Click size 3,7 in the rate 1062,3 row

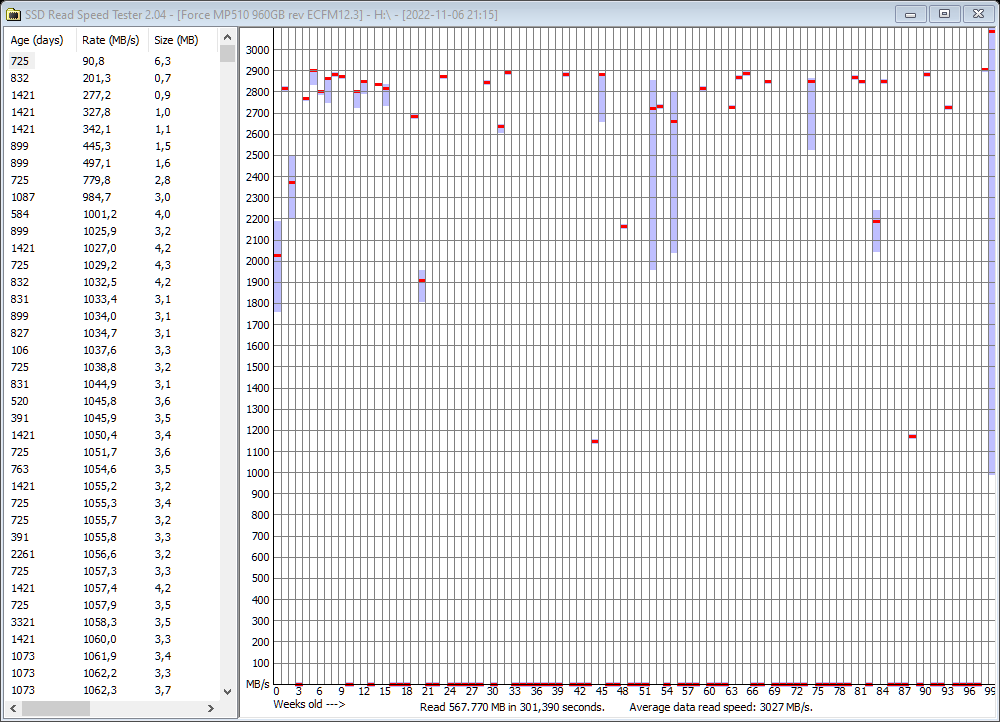coord(163,690)
